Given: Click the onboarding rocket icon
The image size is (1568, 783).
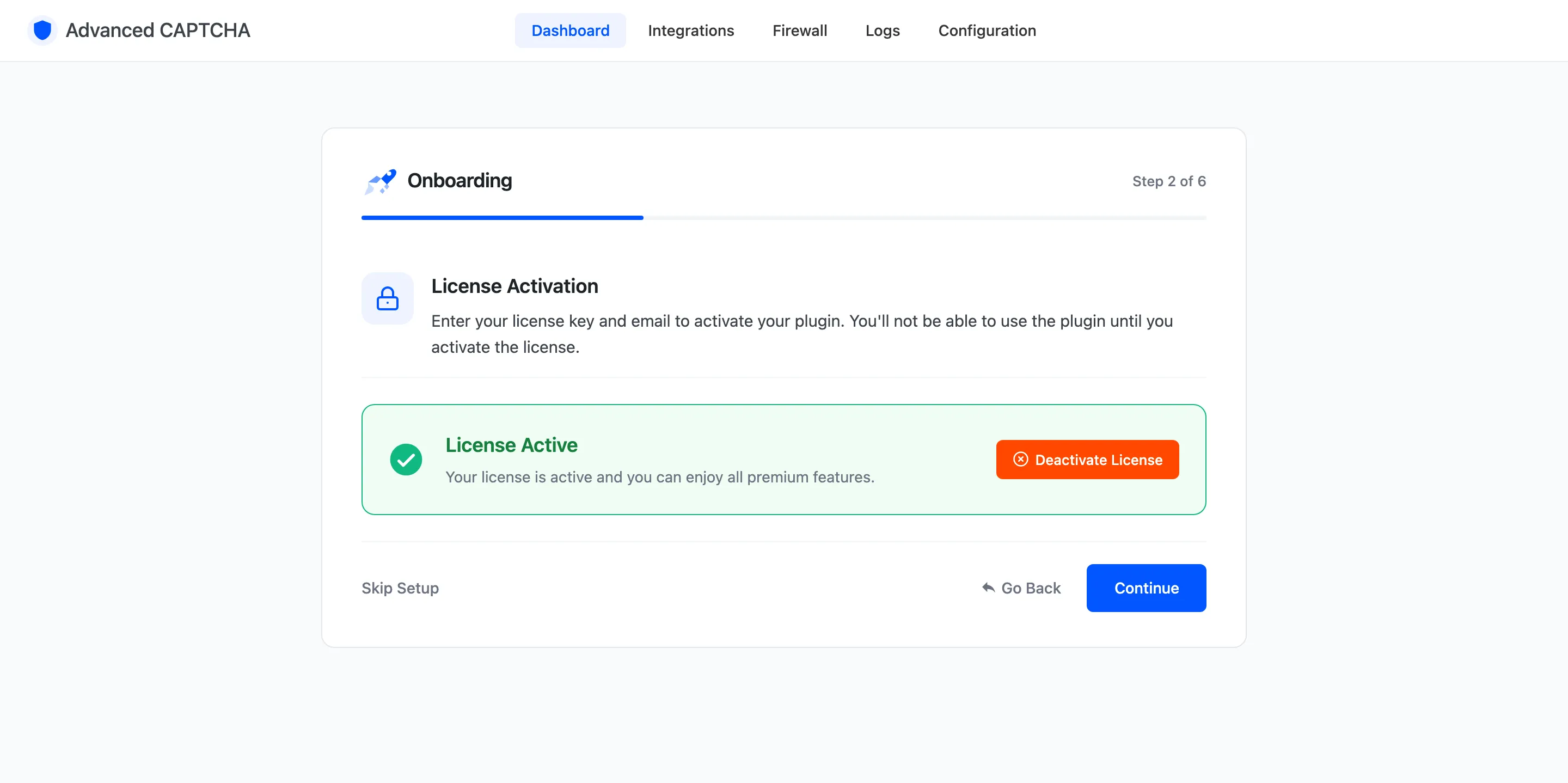Looking at the screenshot, I should point(381,181).
